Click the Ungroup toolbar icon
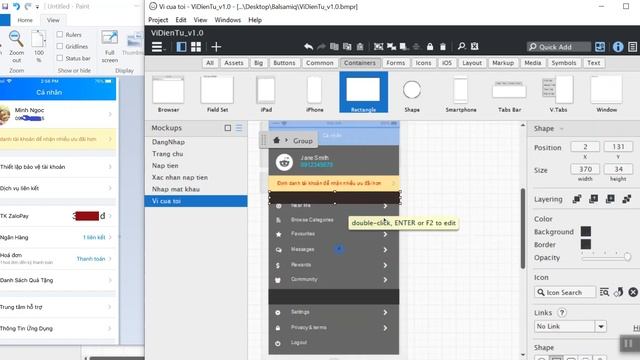Viewport: 640px width, 360px height. [x=391, y=47]
